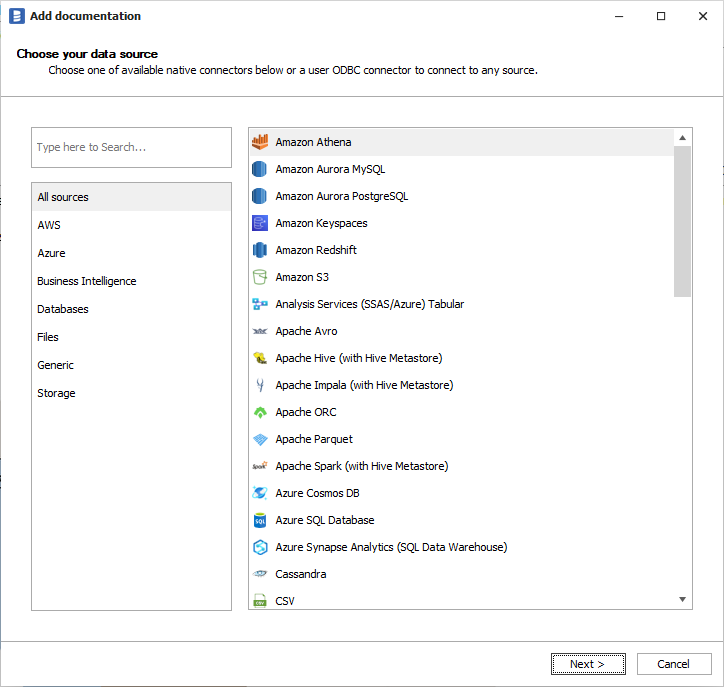Pick the CSV file icon
This screenshot has width=724, height=687.
(x=260, y=601)
